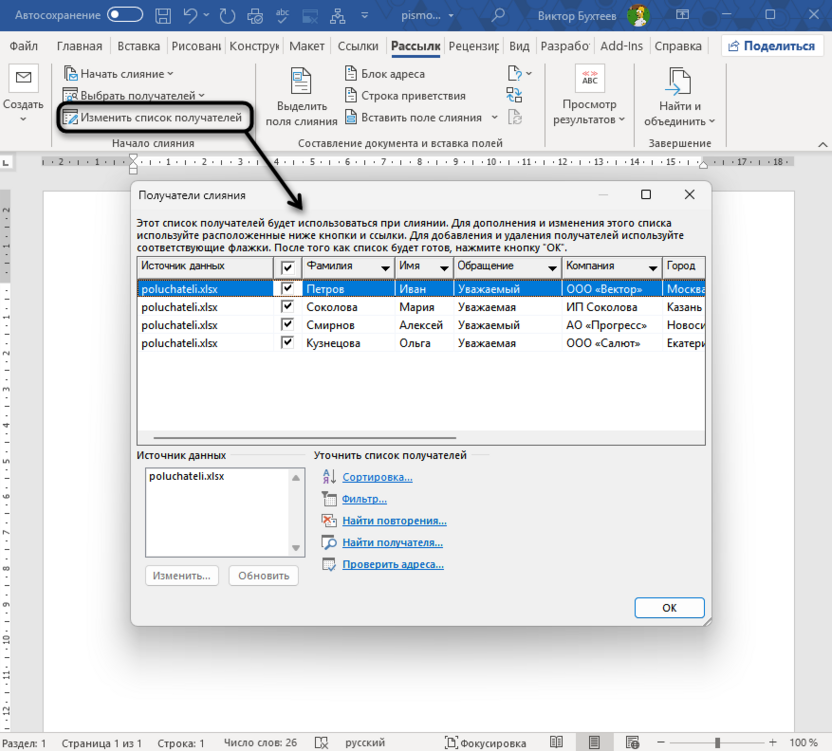This screenshot has width=832, height=751.
Task: Switch to the Ссылки tab
Action: (358, 46)
